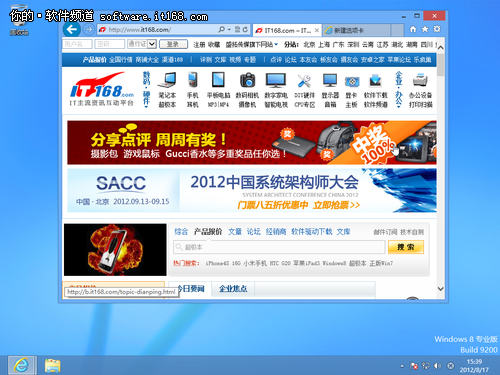The height and width of the screenshot is (375, 500).
Task: Click the 用户名 username input field
Action: pos(77,44)
